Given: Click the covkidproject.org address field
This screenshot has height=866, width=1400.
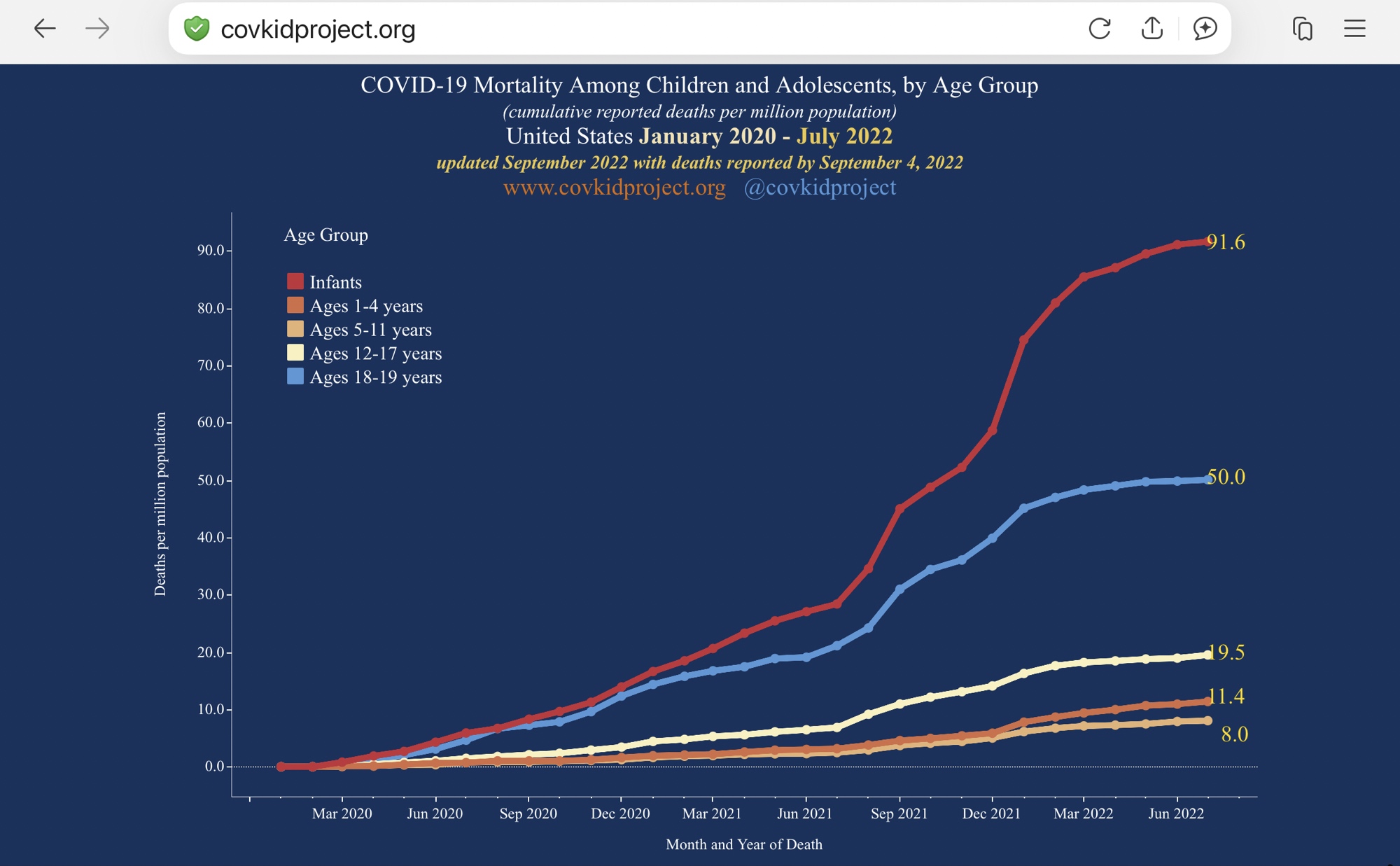Looking at the screenshot, I should [x=318, y=29].
